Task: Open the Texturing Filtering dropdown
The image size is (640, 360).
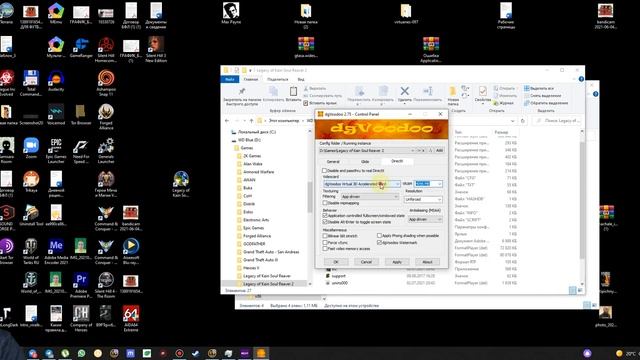Action: [370, 197]
